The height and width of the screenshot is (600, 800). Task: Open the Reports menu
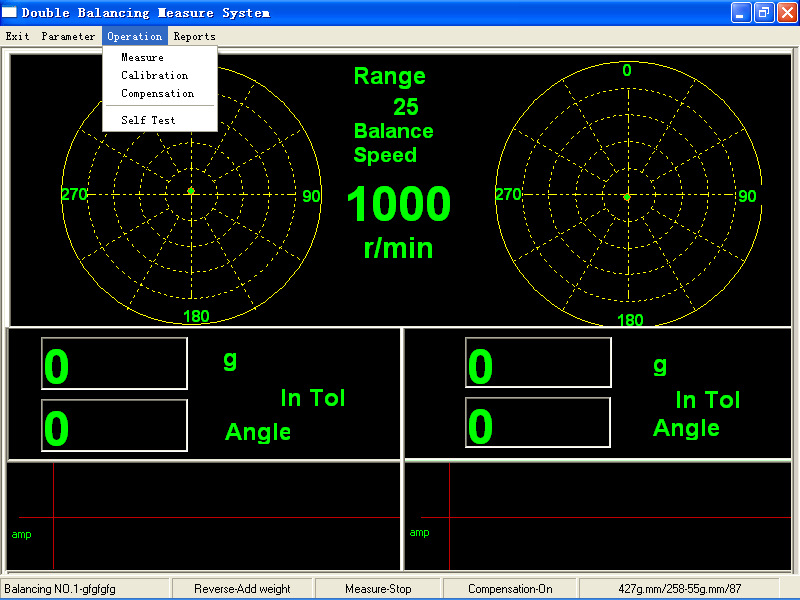(194, 36)
